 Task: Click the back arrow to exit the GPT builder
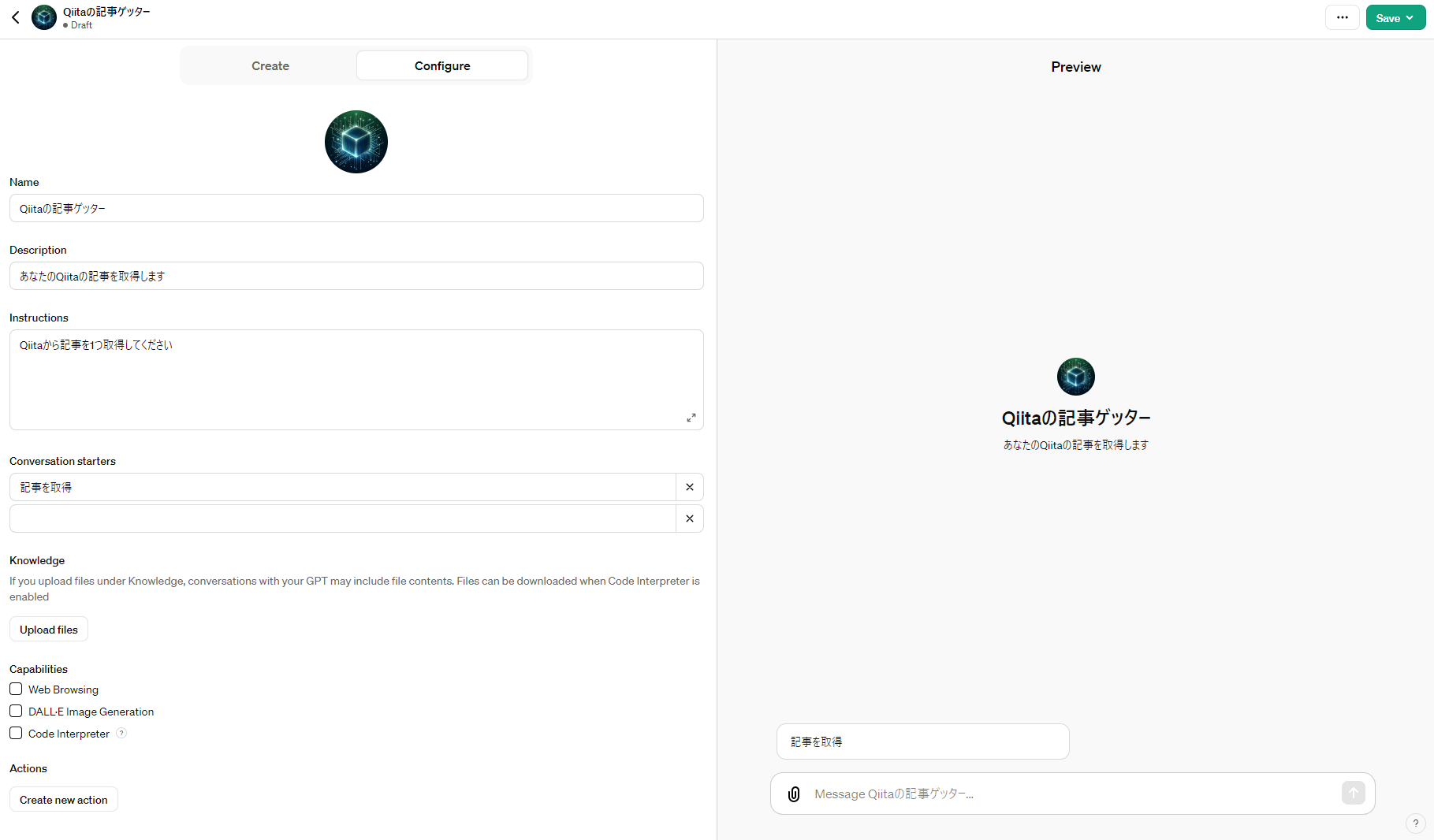[x=15, y=17]
